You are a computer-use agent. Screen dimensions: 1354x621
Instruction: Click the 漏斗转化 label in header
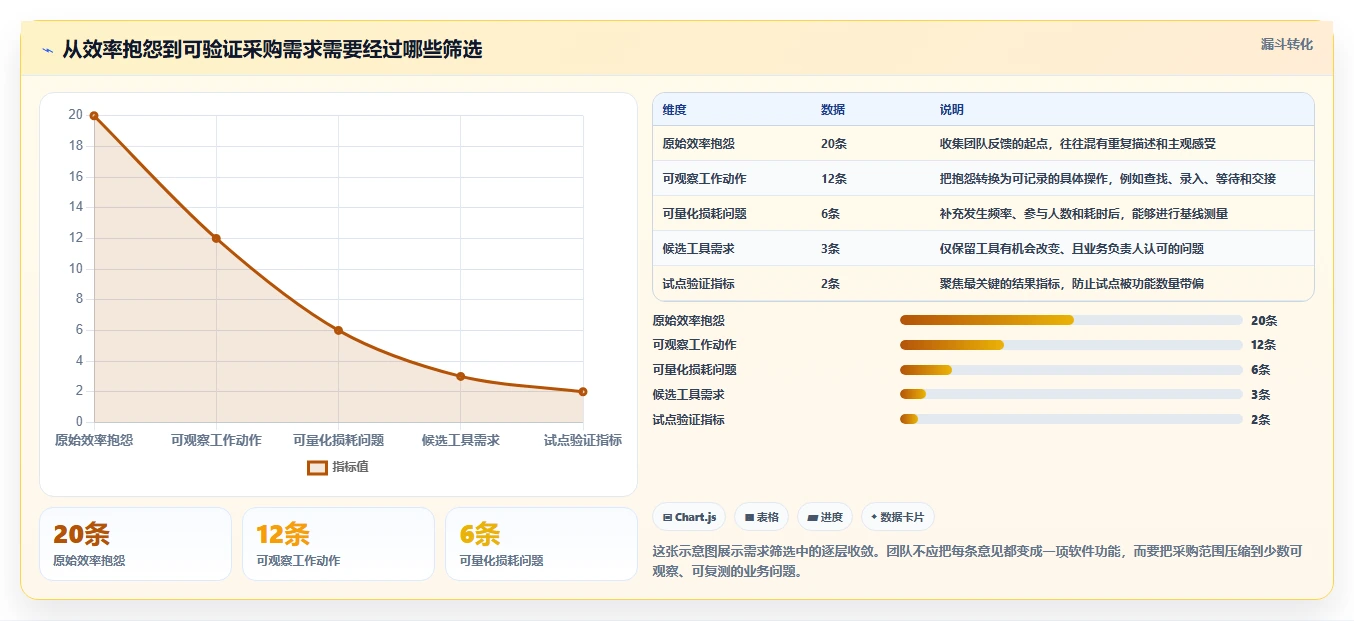1286,45
